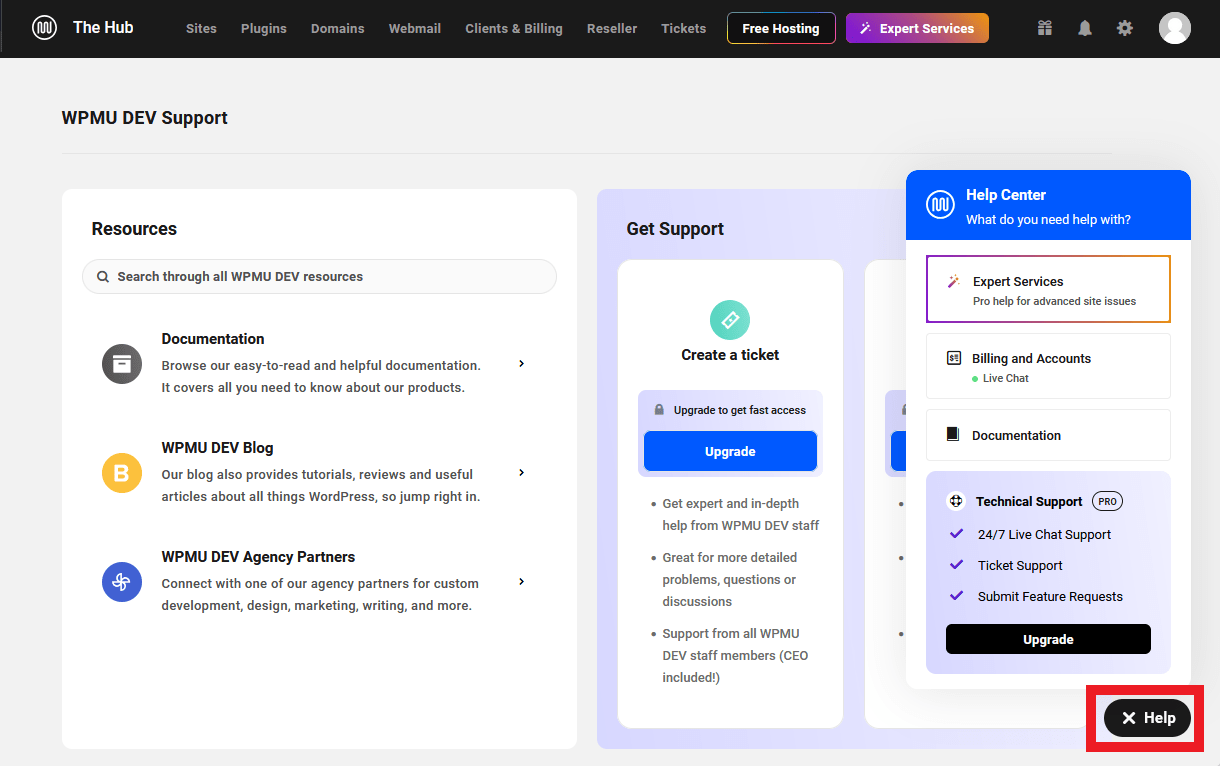The image size is (1220, 766).
Task: Open the Reseller menu item
Action: click(612, 28)
